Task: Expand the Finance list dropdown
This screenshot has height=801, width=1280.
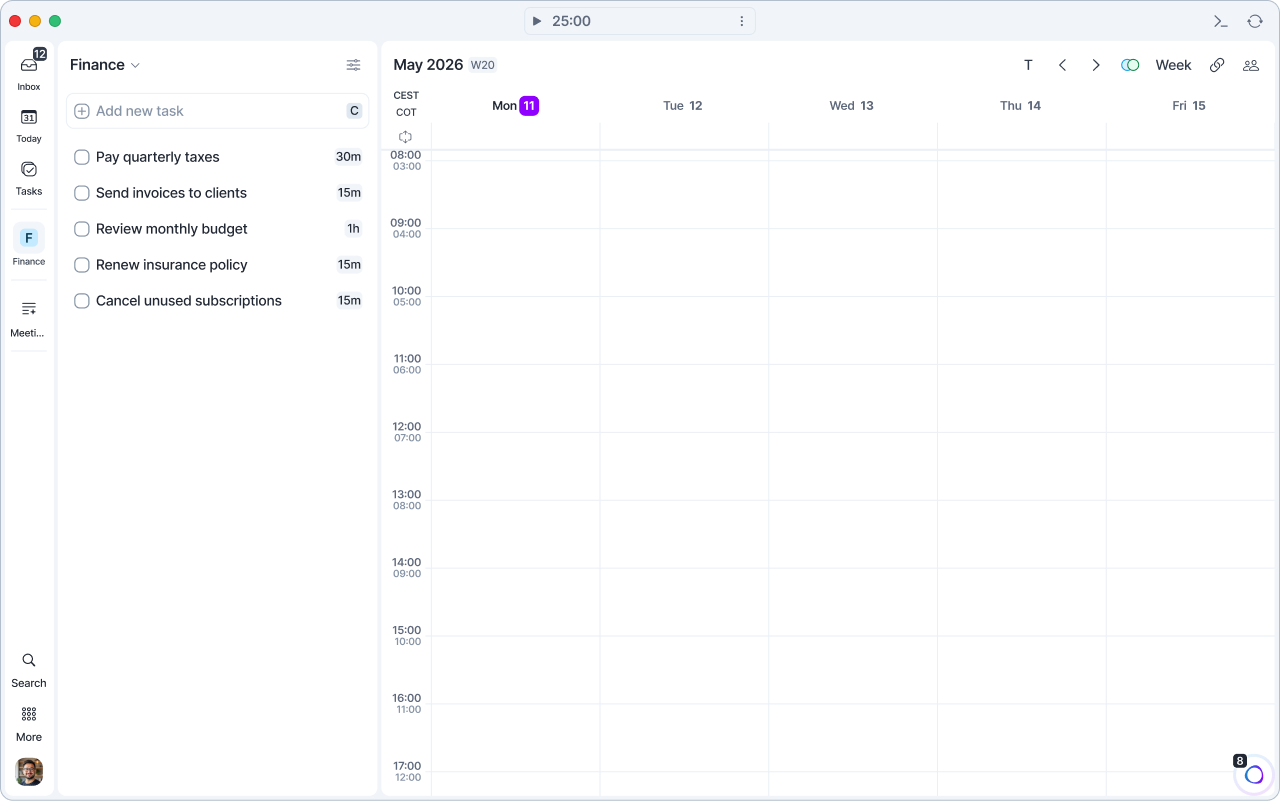Action: [105, 65]
